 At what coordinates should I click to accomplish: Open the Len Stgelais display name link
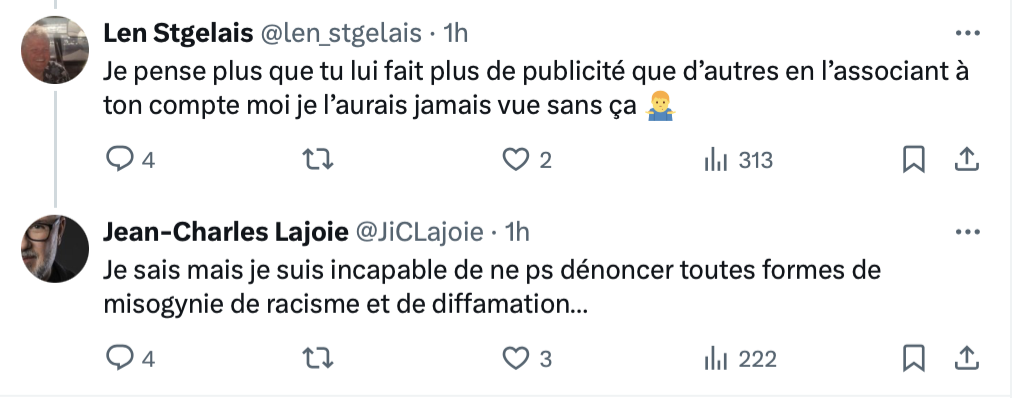(x=178, y=33)
